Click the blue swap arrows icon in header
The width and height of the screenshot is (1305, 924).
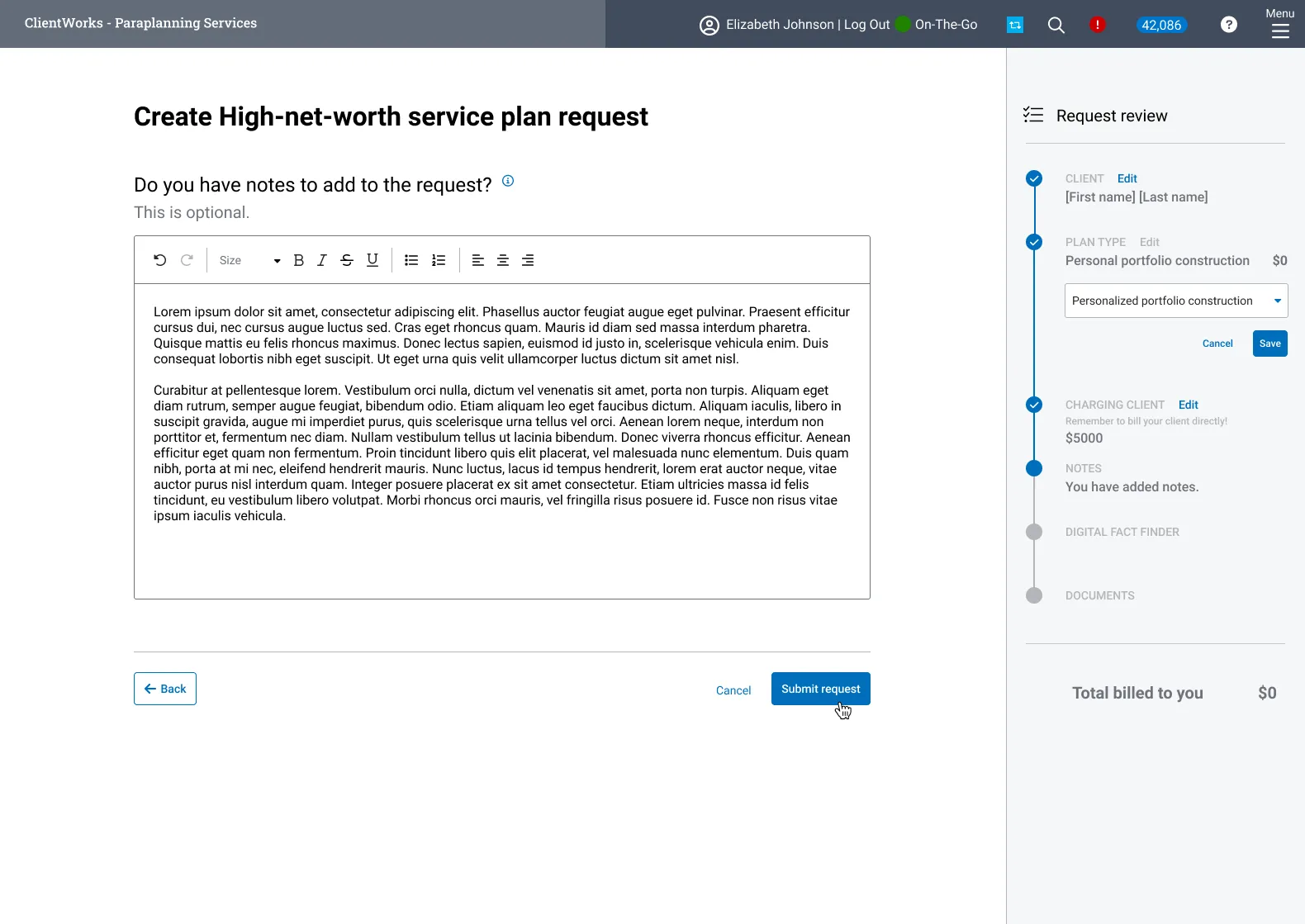click(1015, 26)
